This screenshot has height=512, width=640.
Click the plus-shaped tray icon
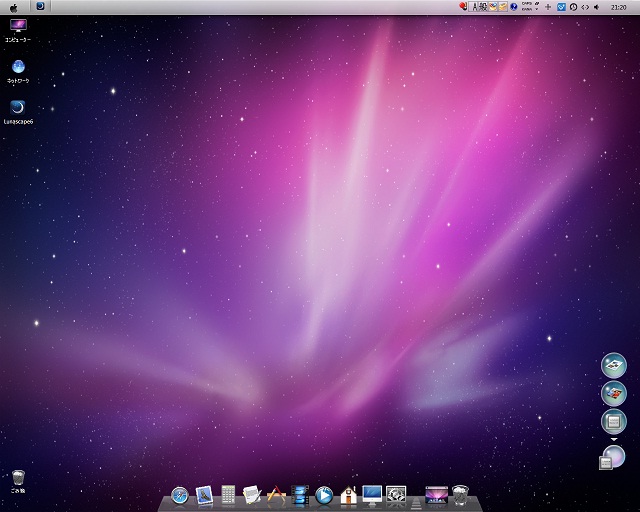click(548, 7)
